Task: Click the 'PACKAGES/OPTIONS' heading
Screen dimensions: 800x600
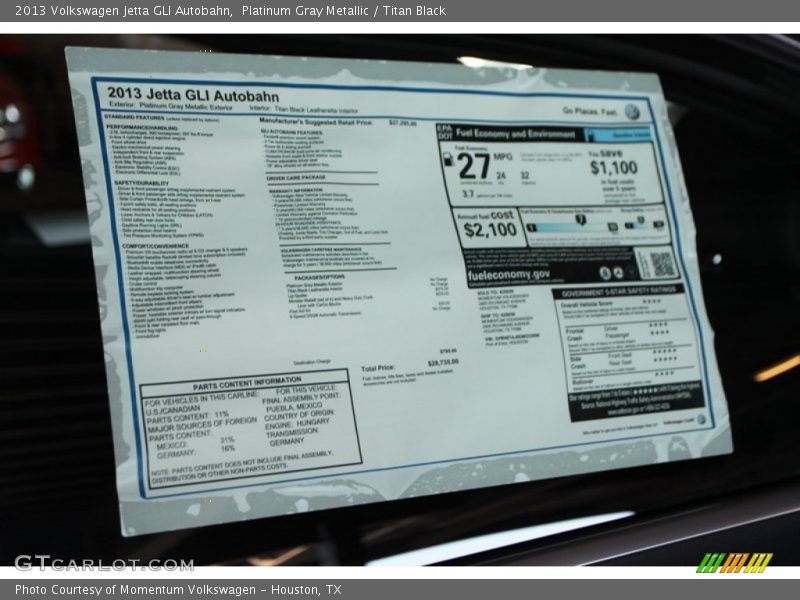Action: click(x=319, y=277)
